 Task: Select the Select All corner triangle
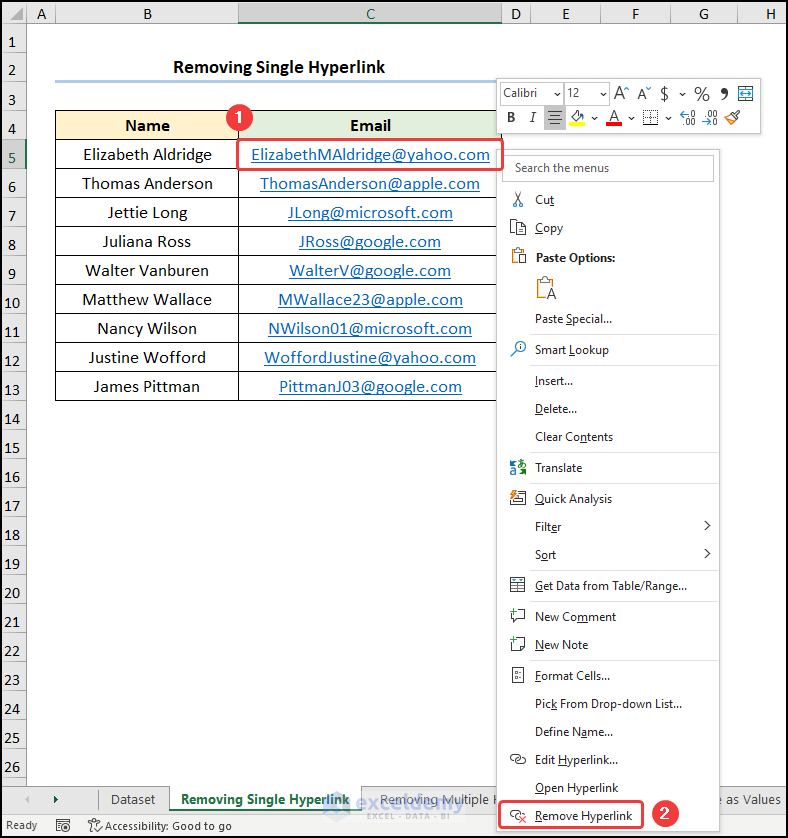click(x=16, y=13)
